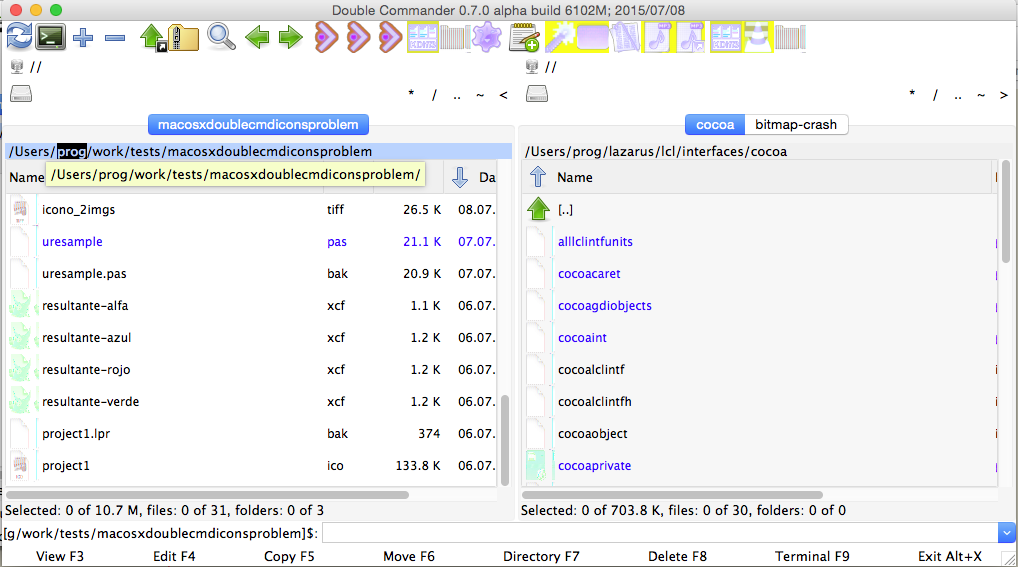Click the zipped folder pack files icon

pyautogui.click(x=183, y=38)
